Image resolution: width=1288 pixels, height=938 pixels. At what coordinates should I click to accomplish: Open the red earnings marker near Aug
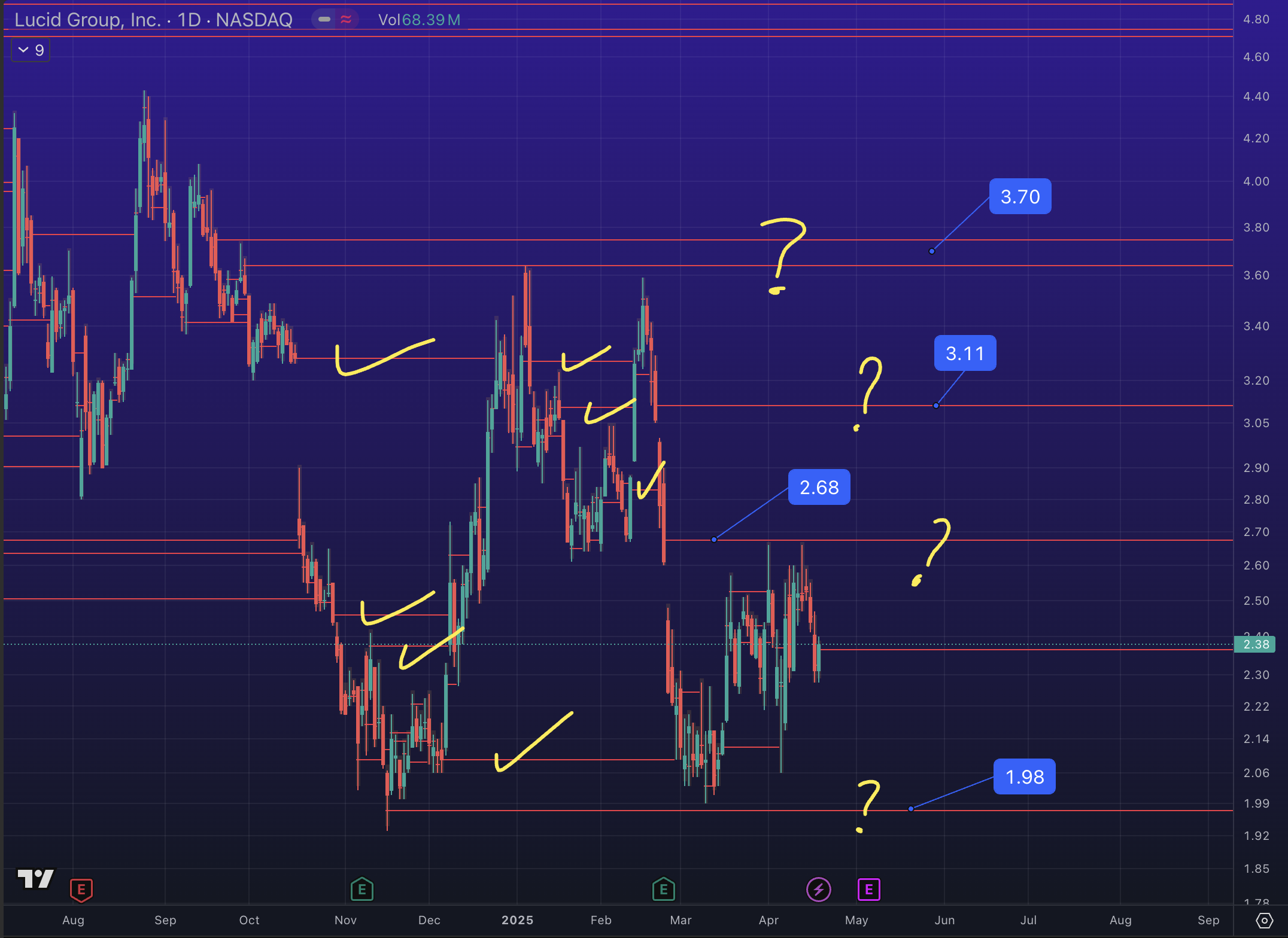click(x=81, y=890)
